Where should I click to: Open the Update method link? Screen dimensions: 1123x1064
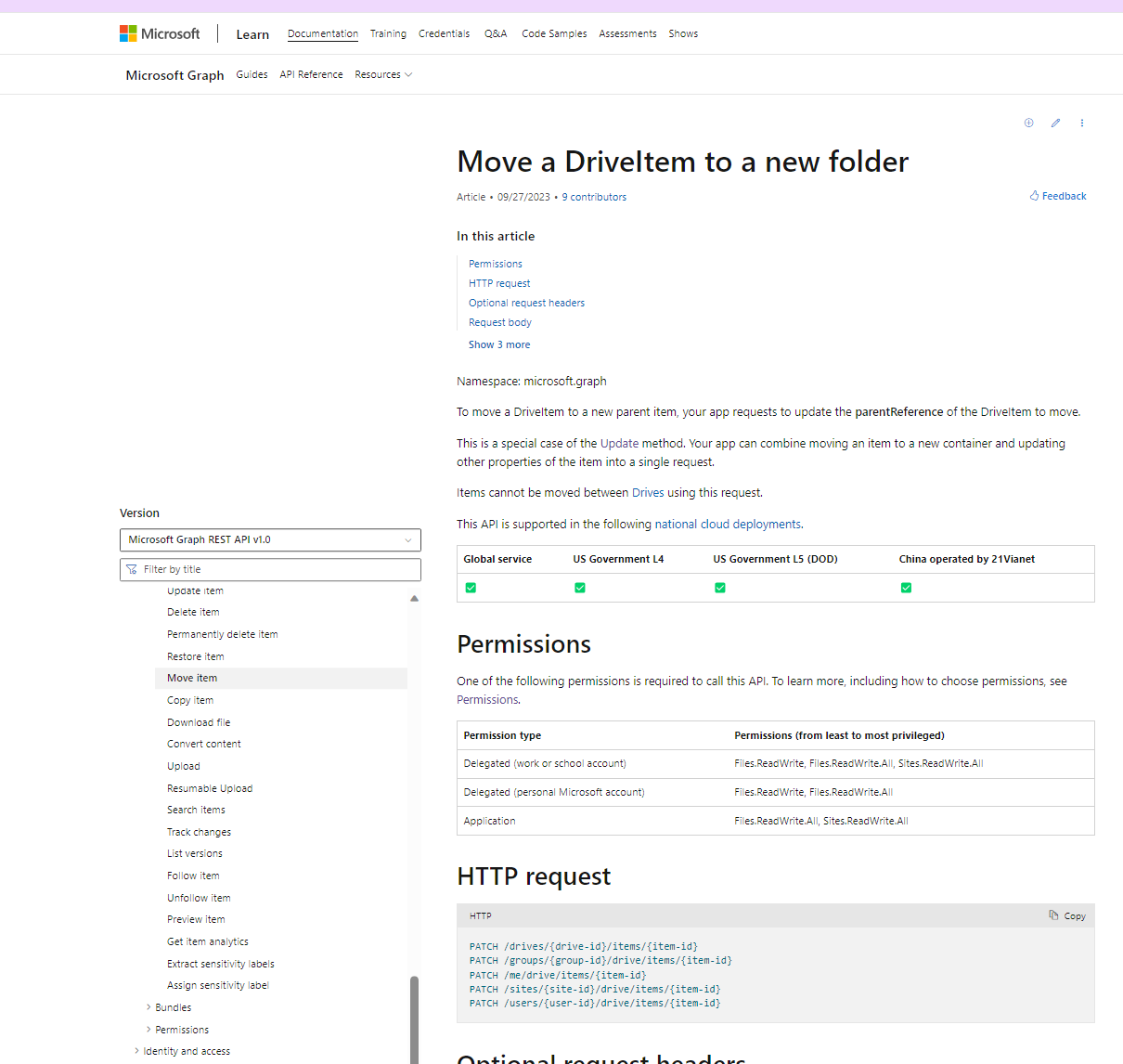pyautogui.click(x=618, y=443)
